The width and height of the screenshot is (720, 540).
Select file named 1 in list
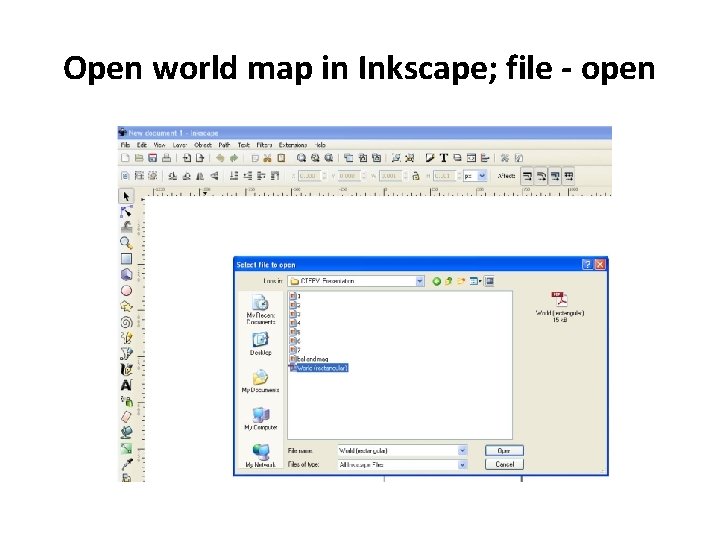295,296
